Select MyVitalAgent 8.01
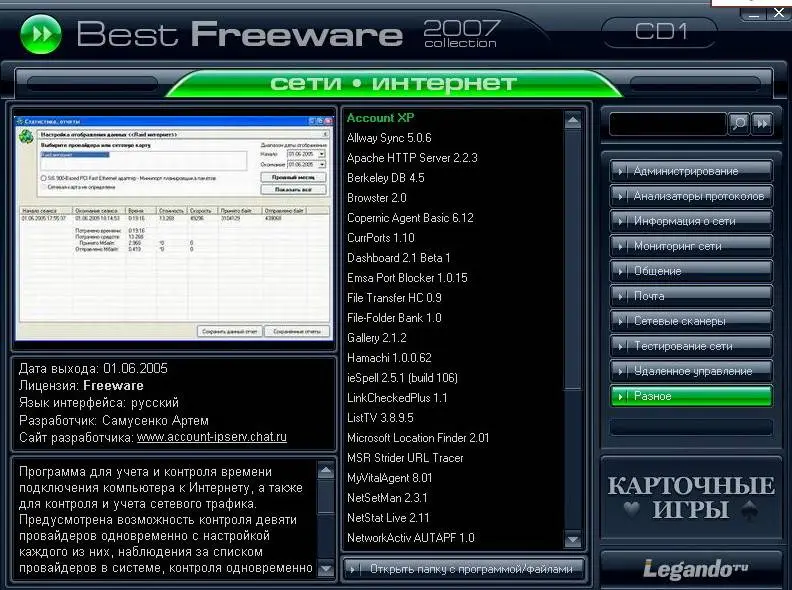 coord(389,478)
